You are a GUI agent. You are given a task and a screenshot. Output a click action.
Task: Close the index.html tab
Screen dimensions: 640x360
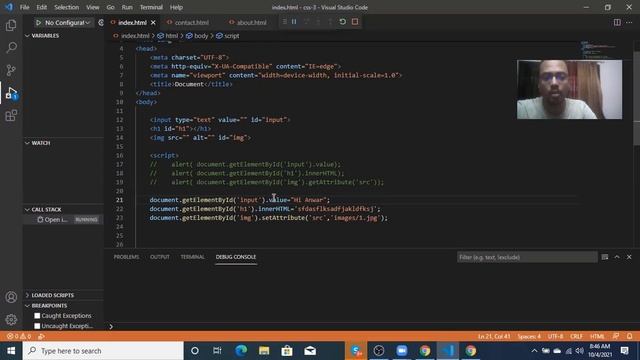[153, 22]
